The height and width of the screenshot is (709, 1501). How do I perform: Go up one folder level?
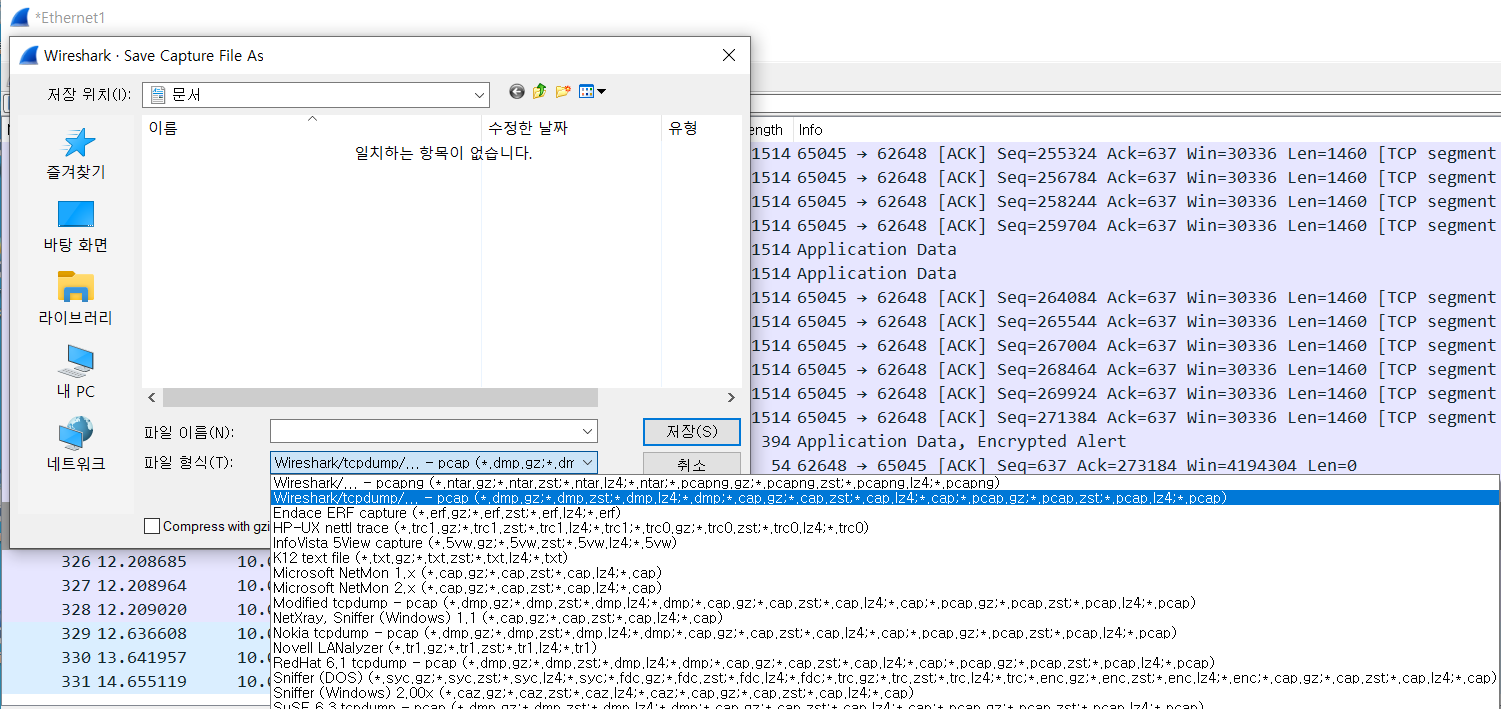click(540, 92)
